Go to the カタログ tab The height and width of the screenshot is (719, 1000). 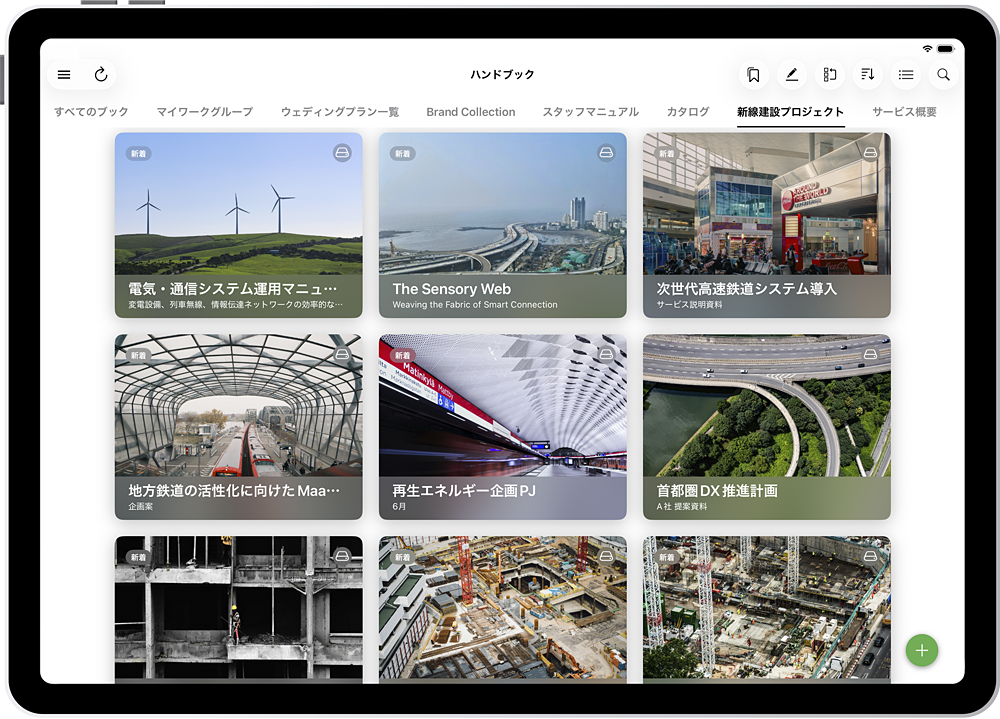click(687, 112)
